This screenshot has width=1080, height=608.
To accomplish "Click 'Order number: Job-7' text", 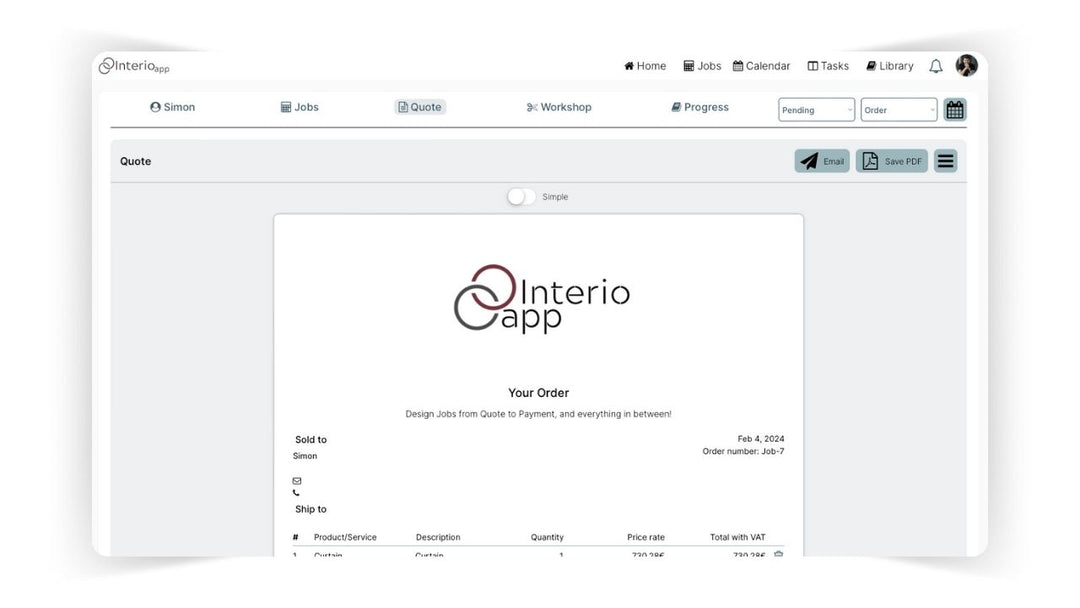I will pyautogui.click(x=743, y=451).
